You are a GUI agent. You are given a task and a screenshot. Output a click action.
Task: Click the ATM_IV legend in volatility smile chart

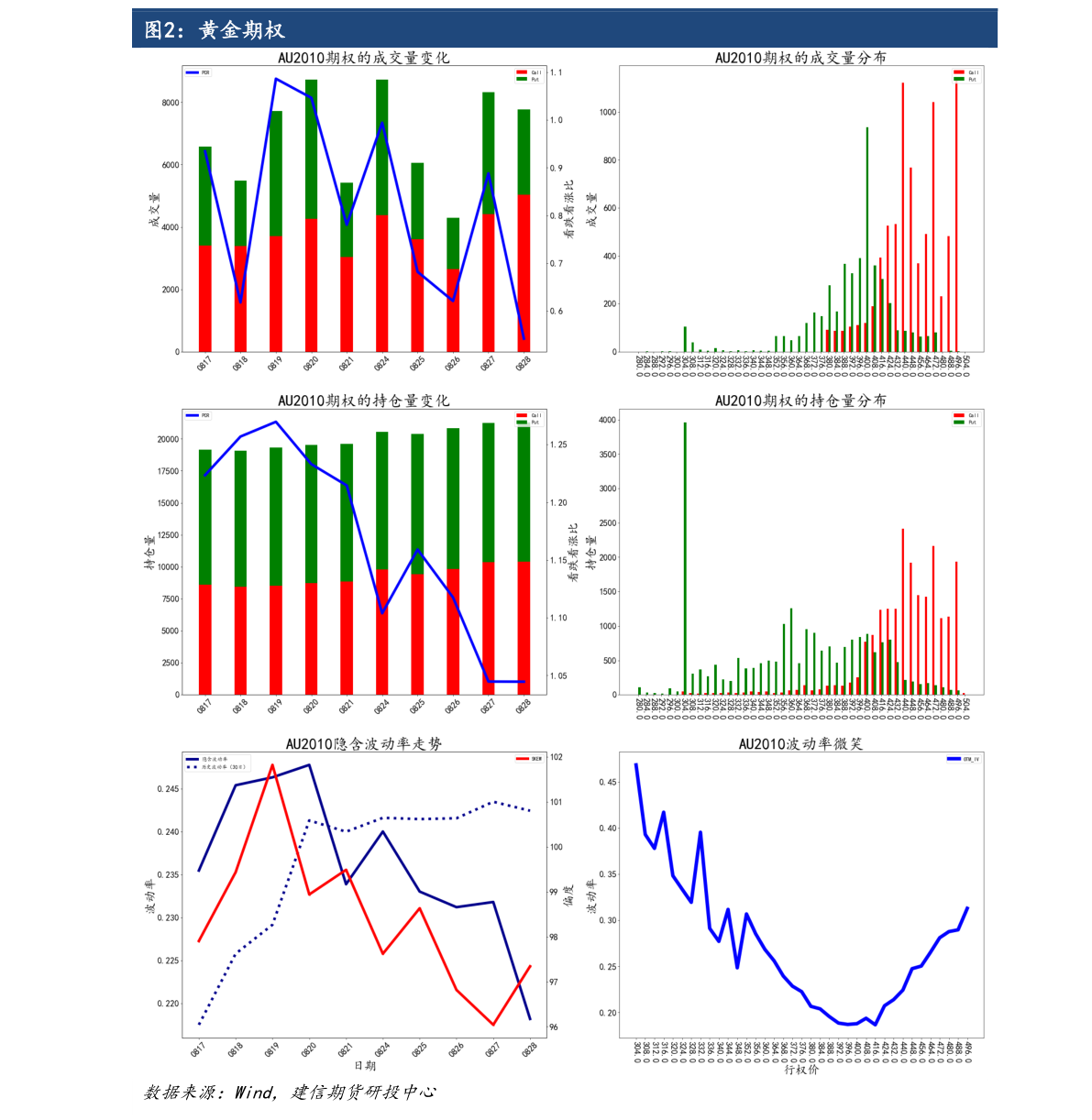click(963, 759)
